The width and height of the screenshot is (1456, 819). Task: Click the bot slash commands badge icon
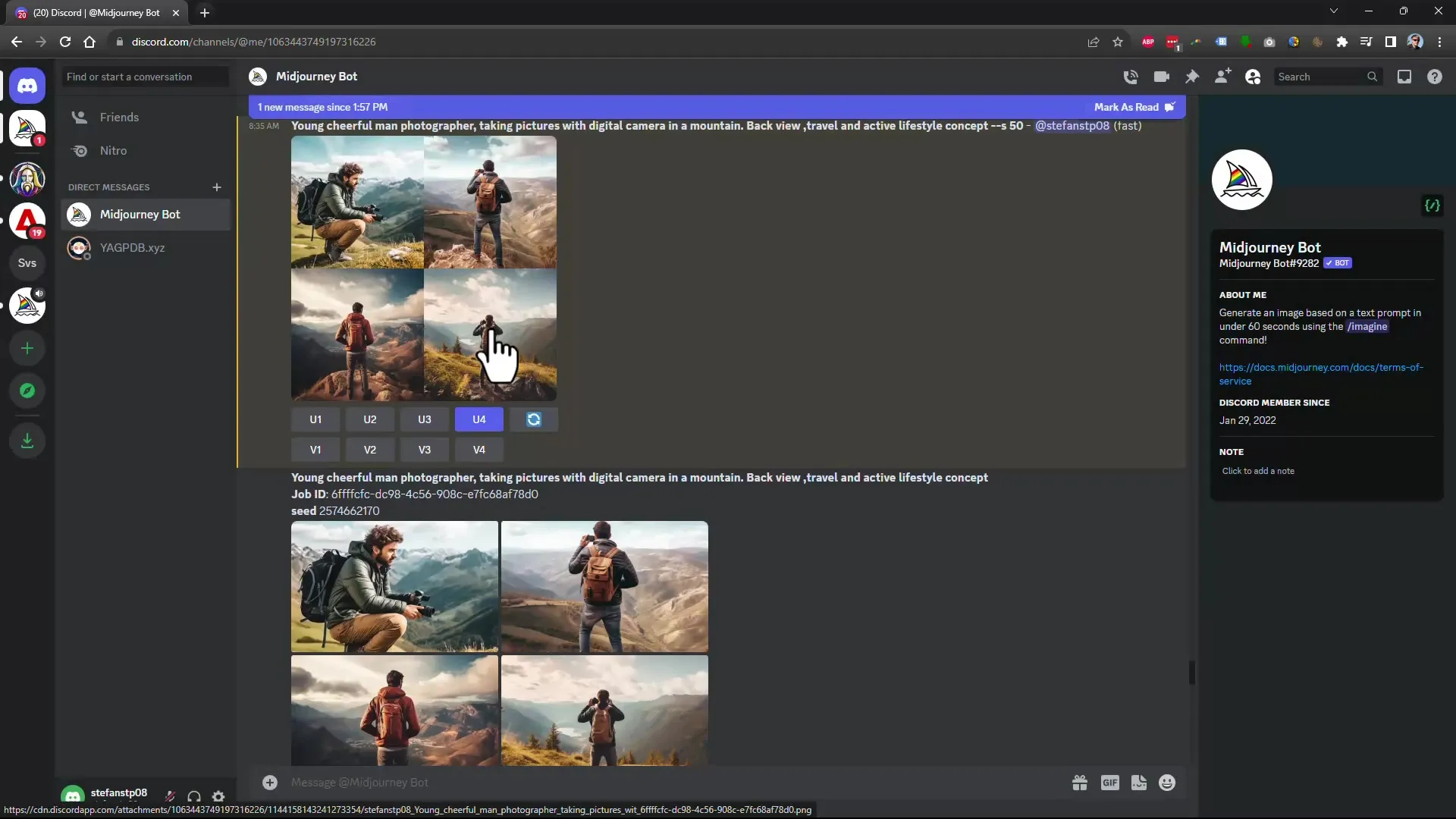click(x=1432, y=206)
